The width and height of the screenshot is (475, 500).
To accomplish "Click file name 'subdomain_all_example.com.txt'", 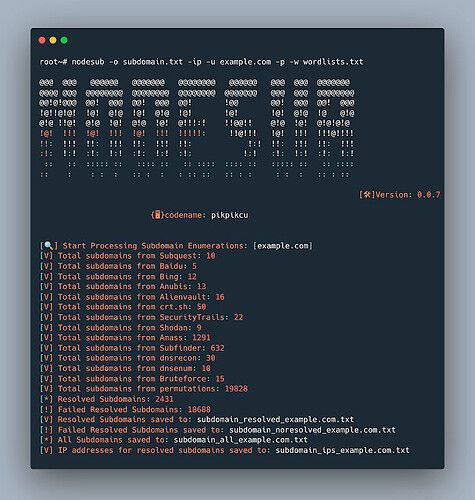I will click(241, 440).
